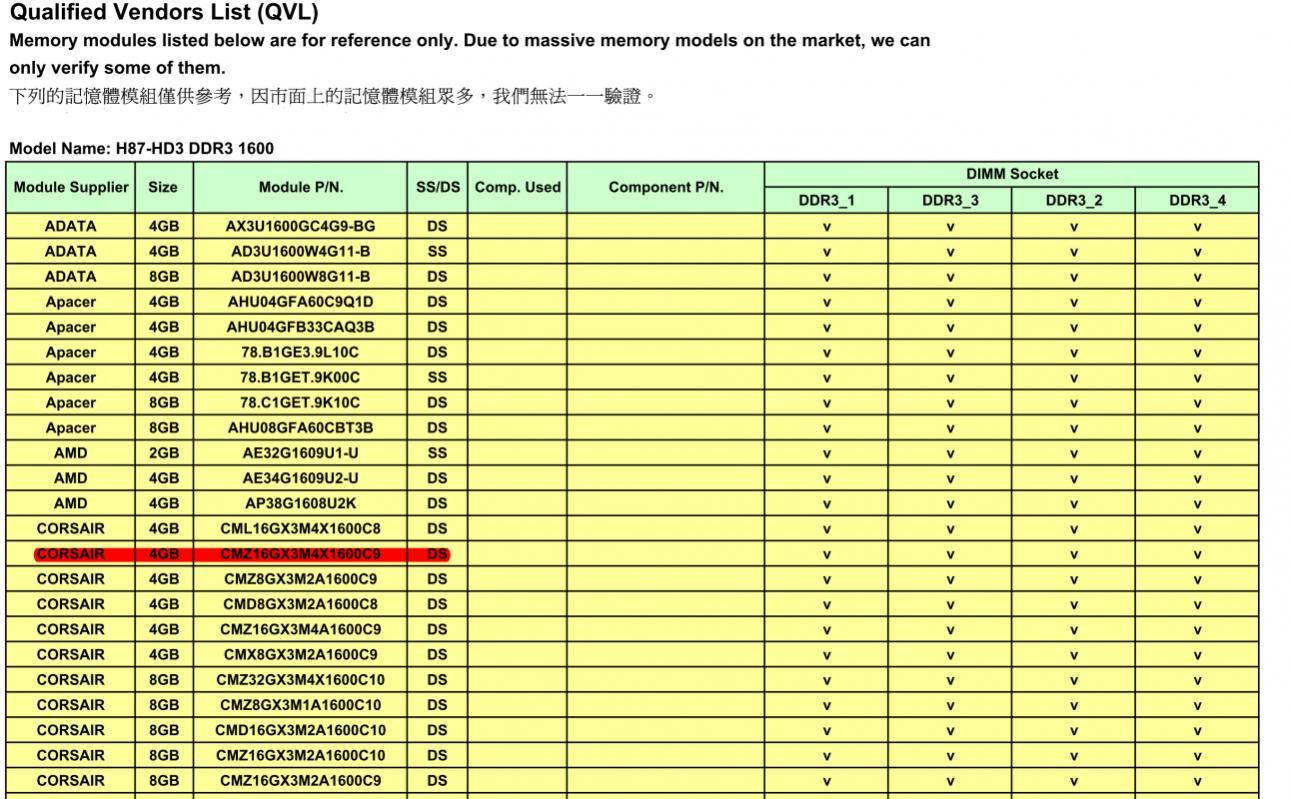The image size is (1291, 799).
Task: Click DDR3_2 'v' mark in CMZ16GX3M4X1600C9 row
Action: pyautogui.click(x=1074, y=555)
